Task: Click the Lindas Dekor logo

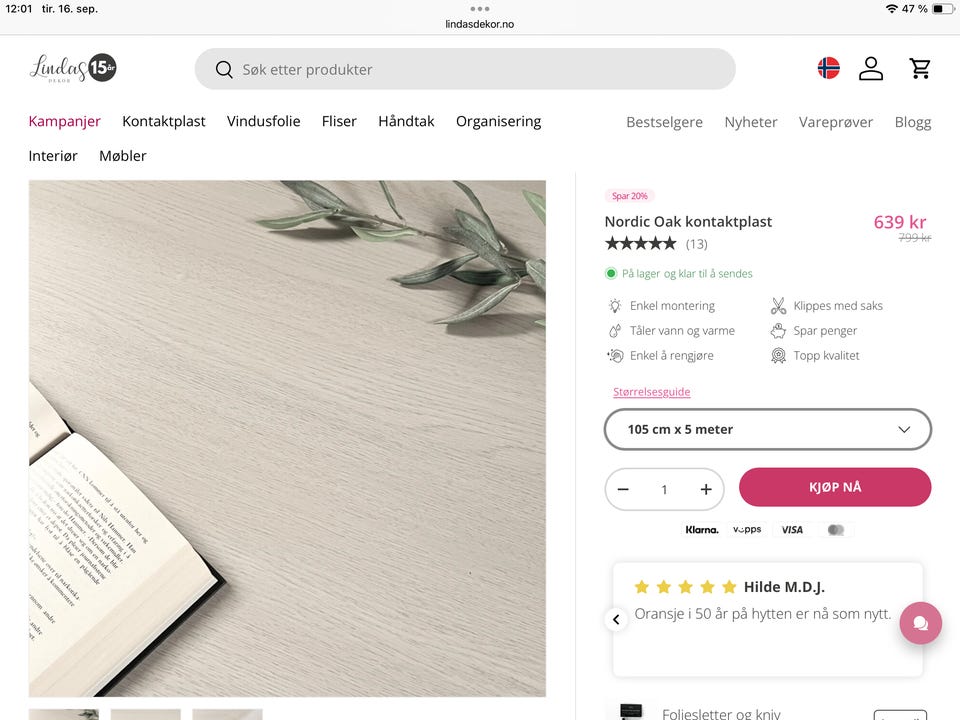Action: [x=73, y=68]
